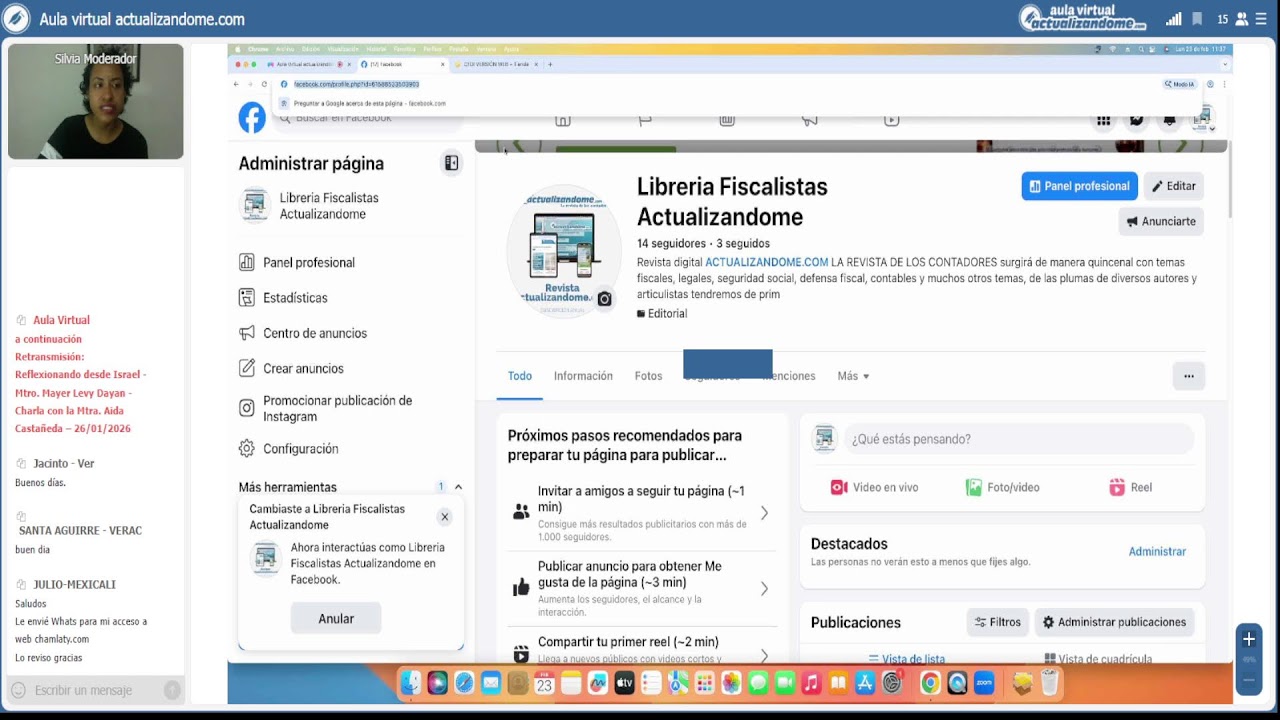
Task: Click Administrar link in Destacados
Action: pos(1157,551)
